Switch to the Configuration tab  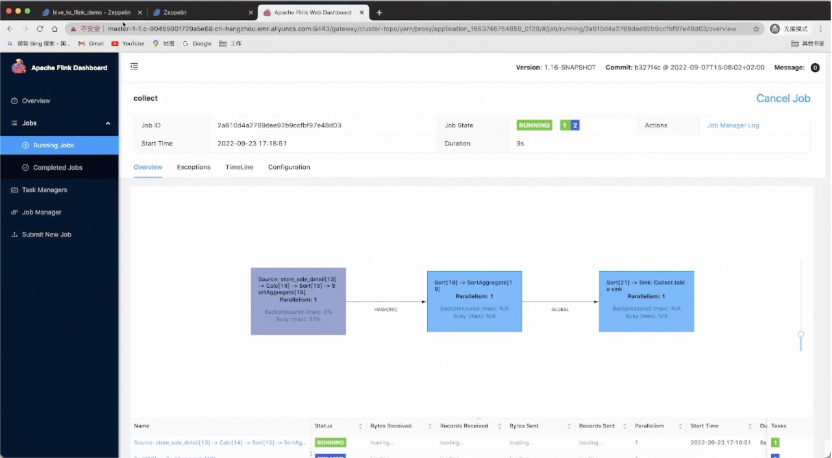point(289,167)
